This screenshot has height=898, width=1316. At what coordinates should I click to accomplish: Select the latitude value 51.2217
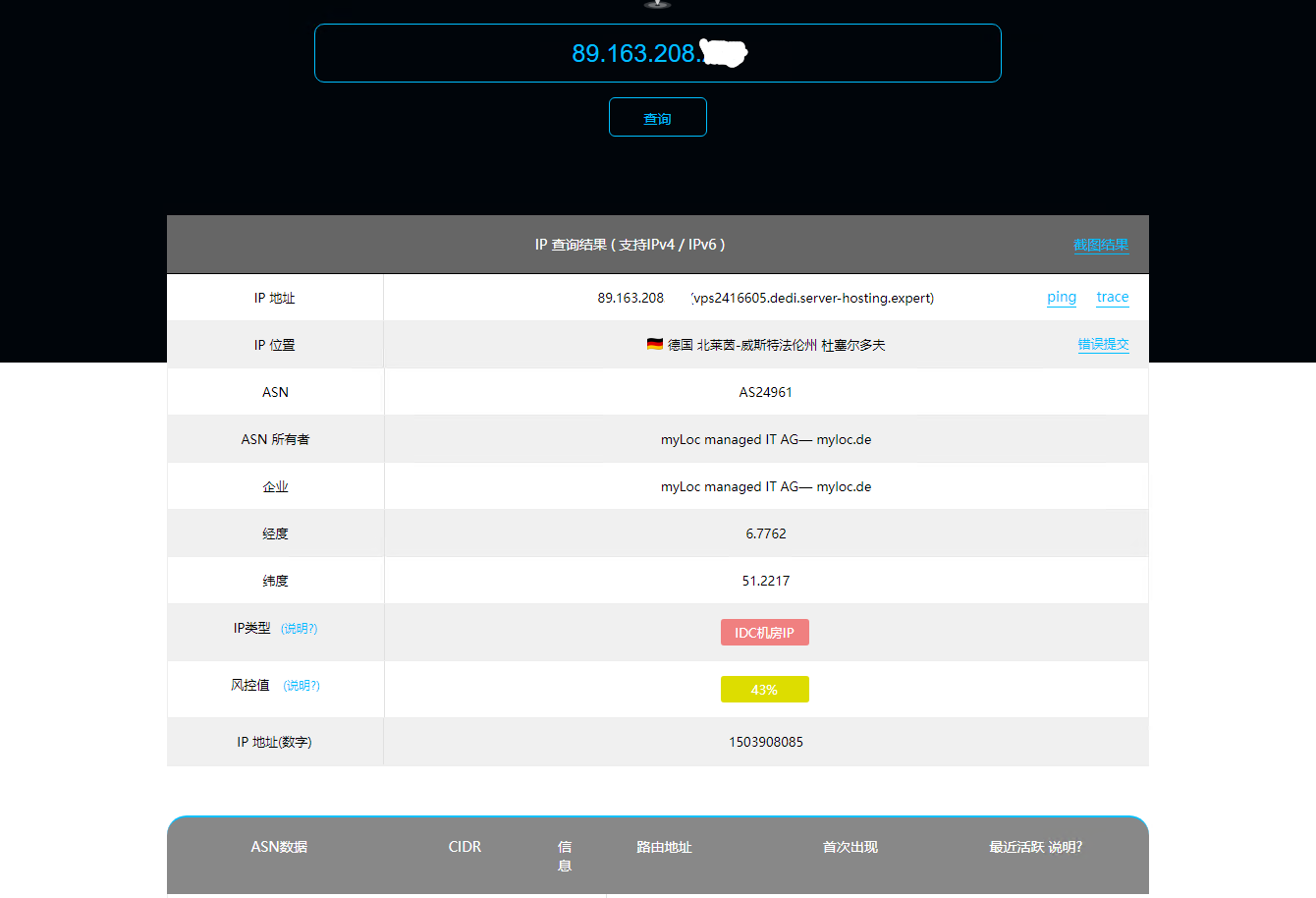coord(766,581)
